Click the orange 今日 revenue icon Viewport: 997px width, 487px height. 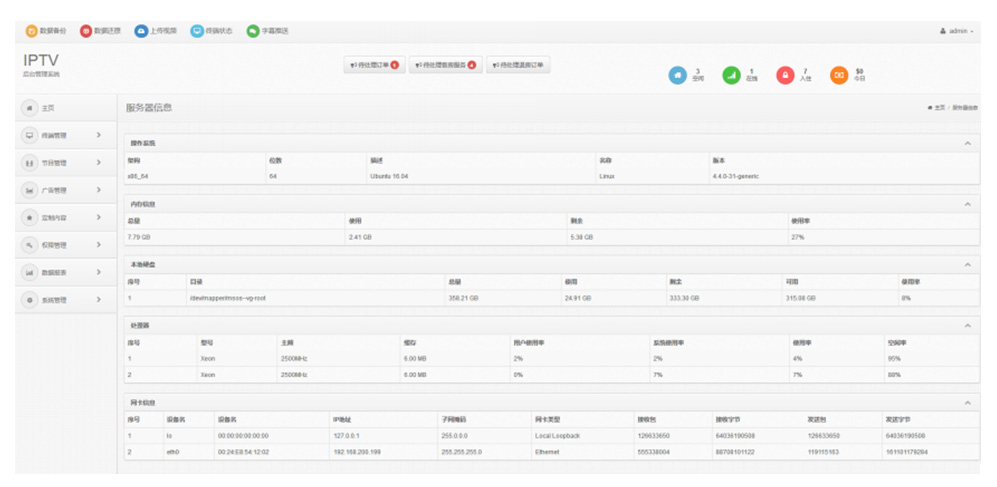pyautogui.click(x=839, y=75)
